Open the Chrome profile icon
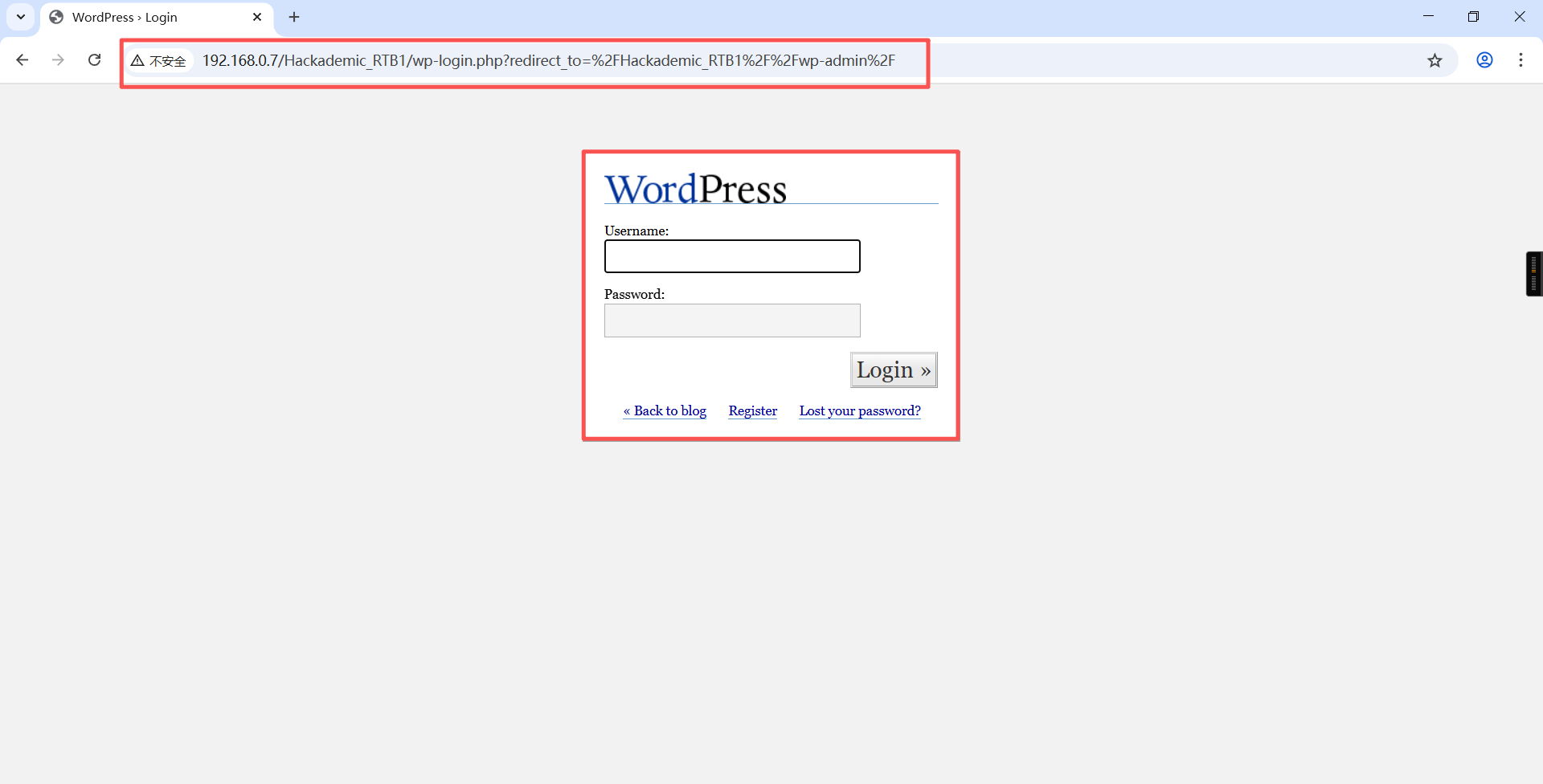 (1484, 60)
